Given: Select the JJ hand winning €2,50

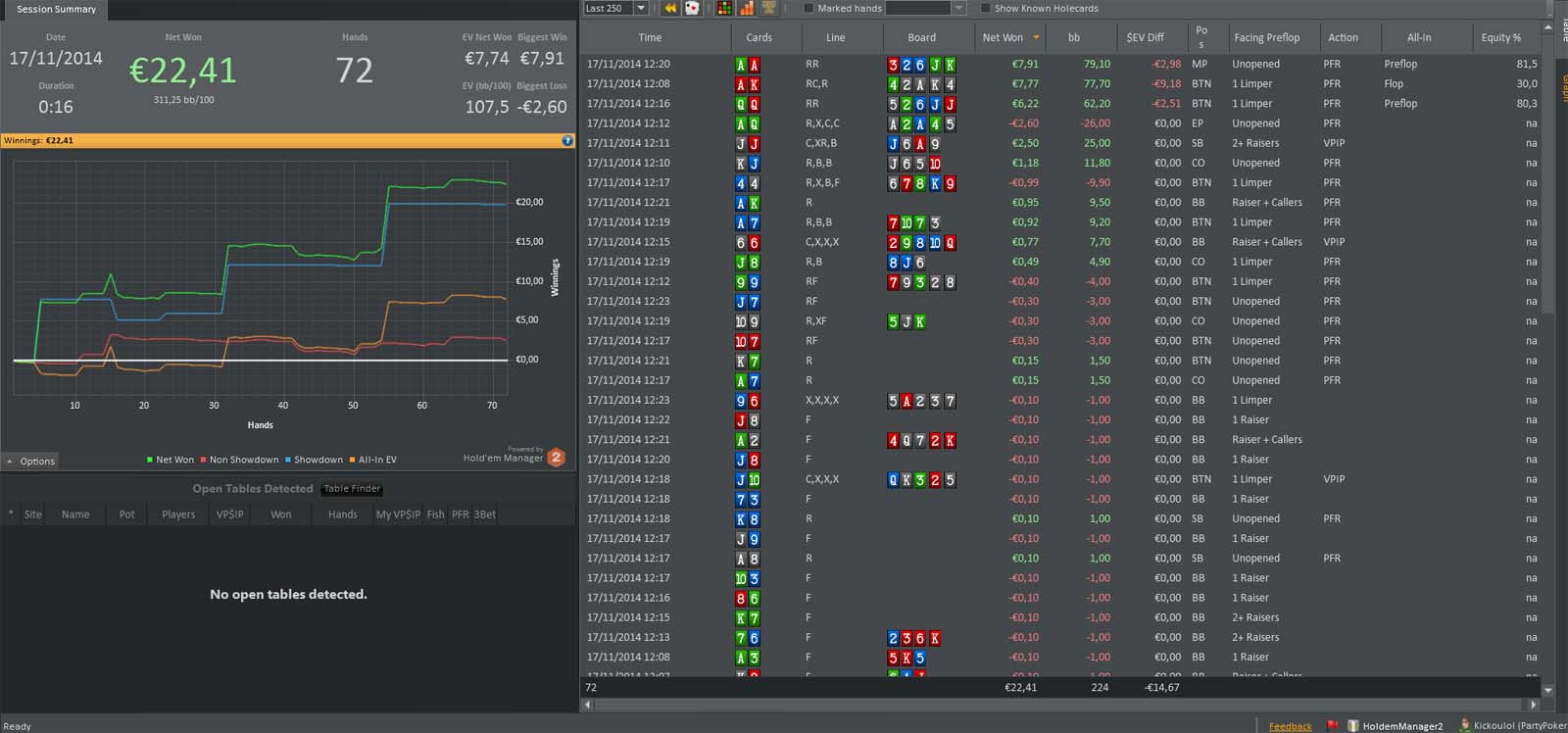Looking at the screenshot, I should click(x=1060, y=143).
